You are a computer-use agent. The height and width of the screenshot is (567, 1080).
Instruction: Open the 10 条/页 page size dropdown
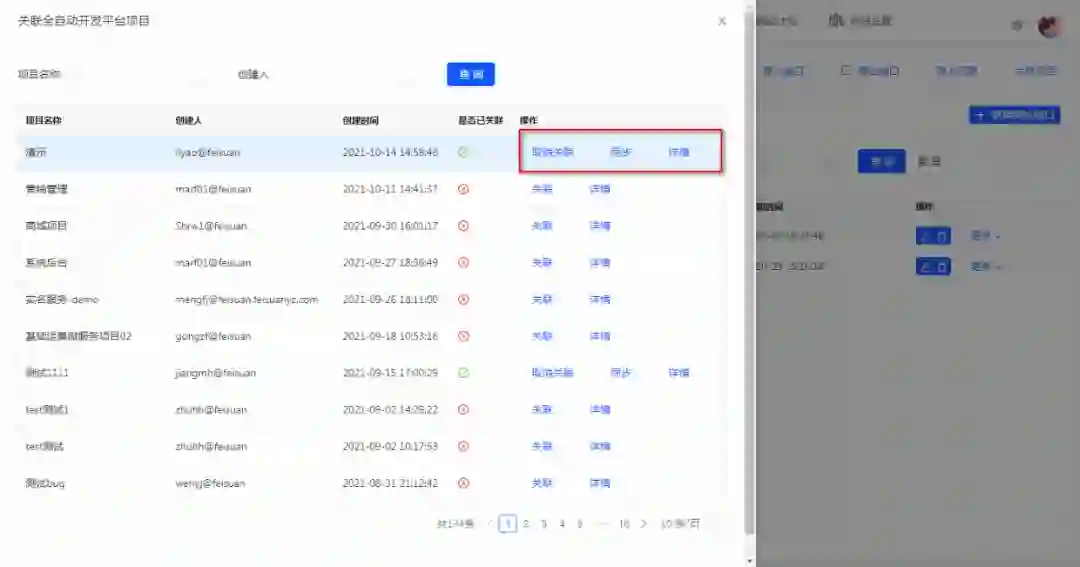[680, 524]
